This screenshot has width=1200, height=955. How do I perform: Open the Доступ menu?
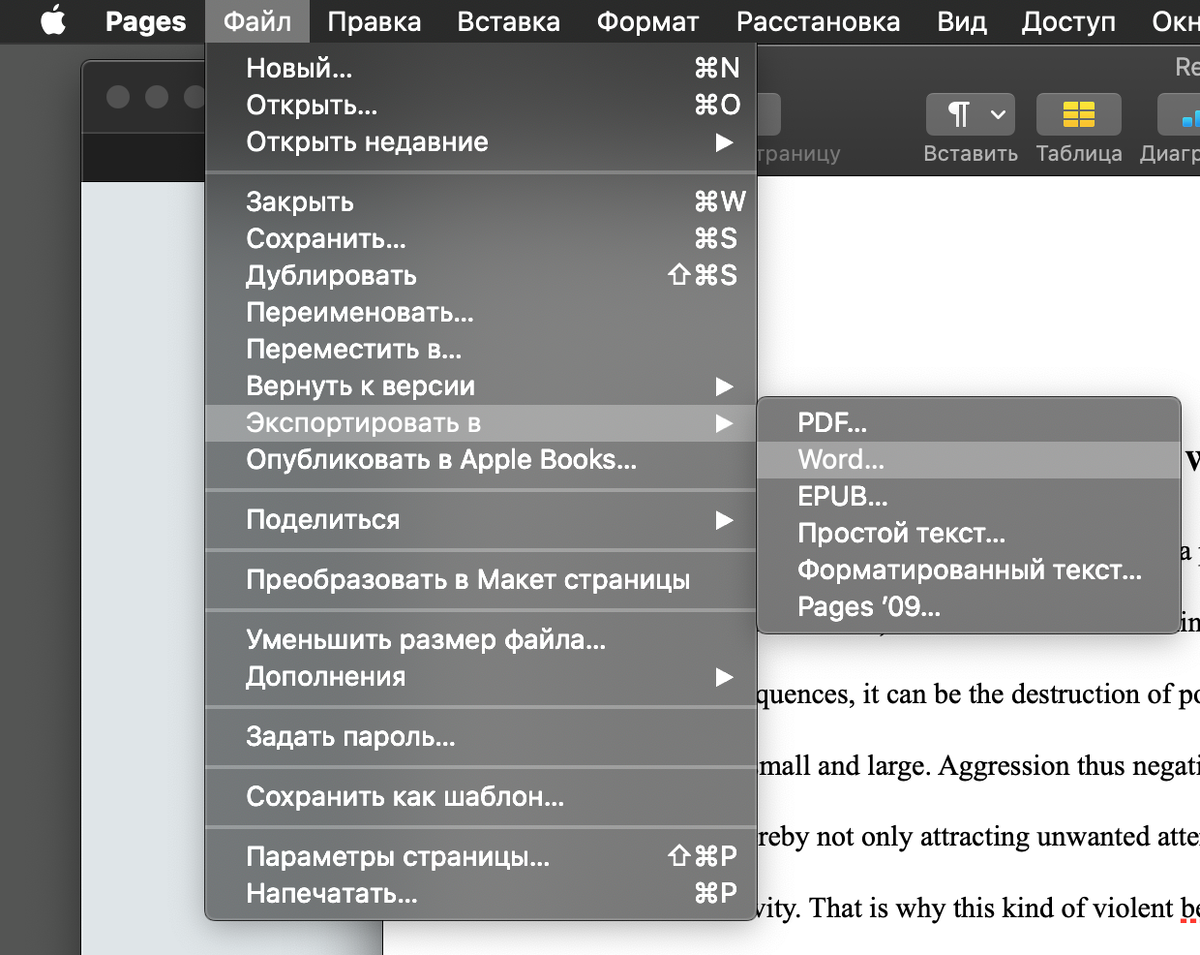coord(1069,21)
